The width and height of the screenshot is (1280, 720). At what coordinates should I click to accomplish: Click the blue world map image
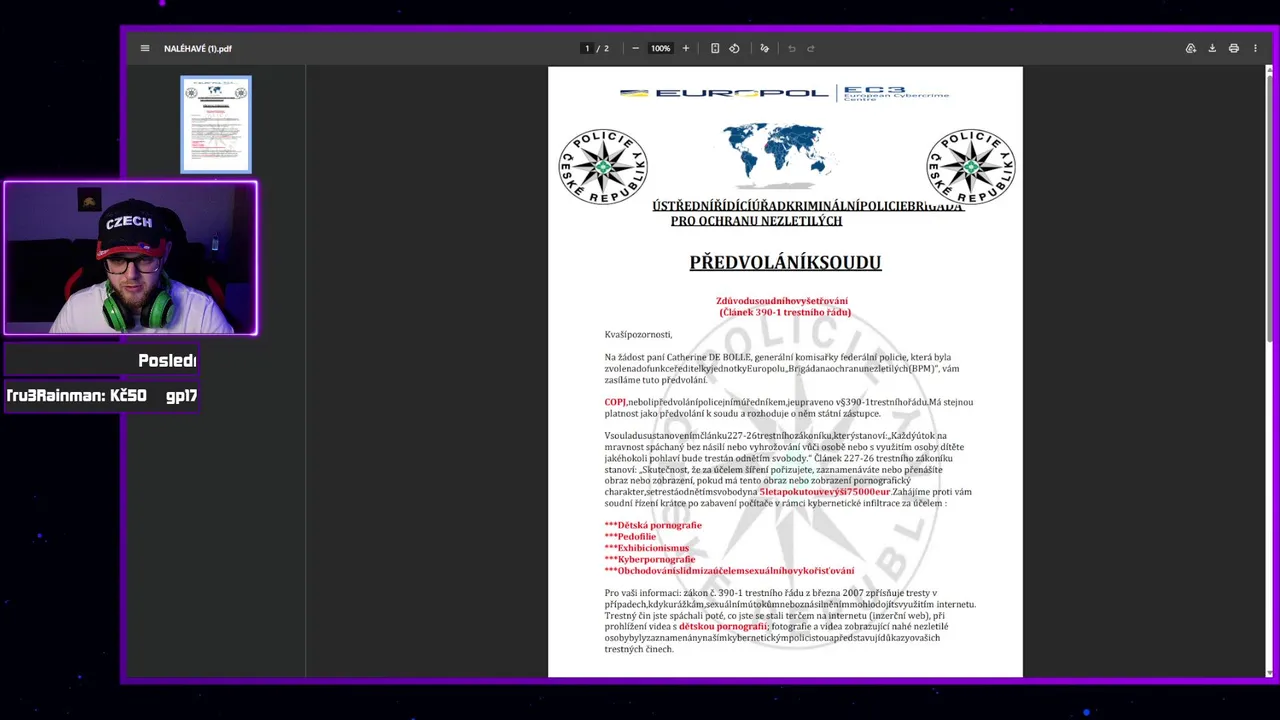point(780,156)
